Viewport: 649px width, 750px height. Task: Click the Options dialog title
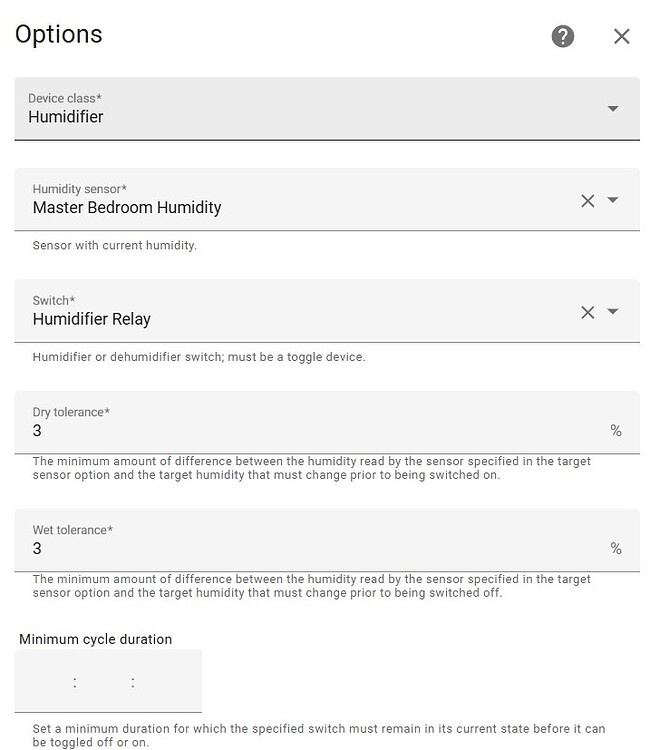point(59,34)
